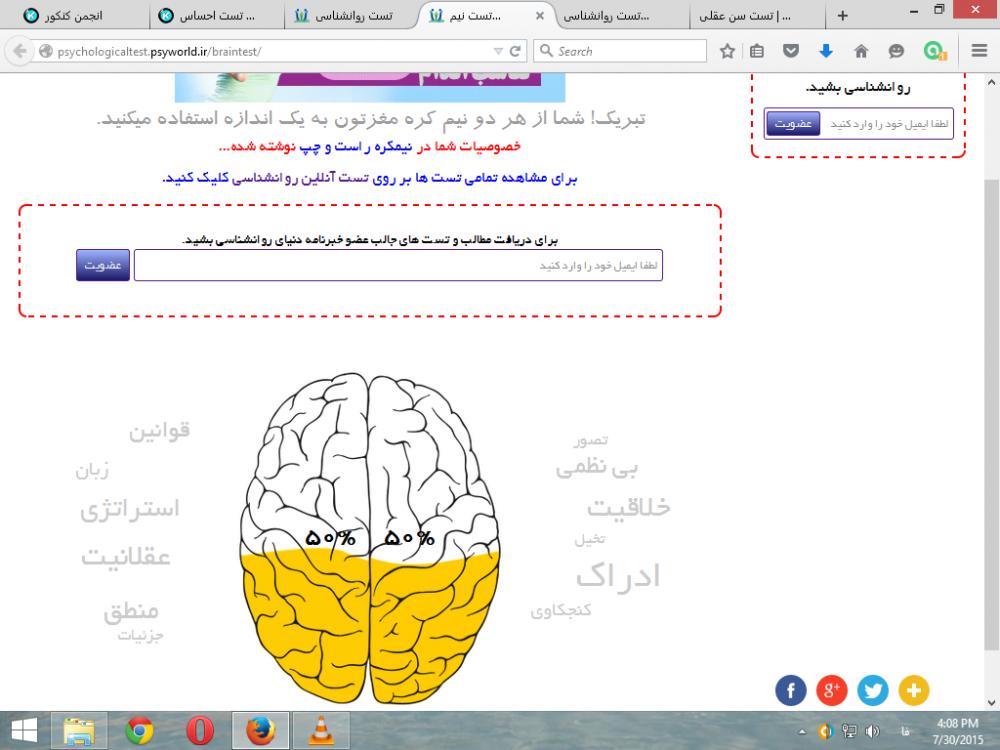1000x750 pixels.
Task: Share on Twitter icon
Action: [x=872, y=690]
